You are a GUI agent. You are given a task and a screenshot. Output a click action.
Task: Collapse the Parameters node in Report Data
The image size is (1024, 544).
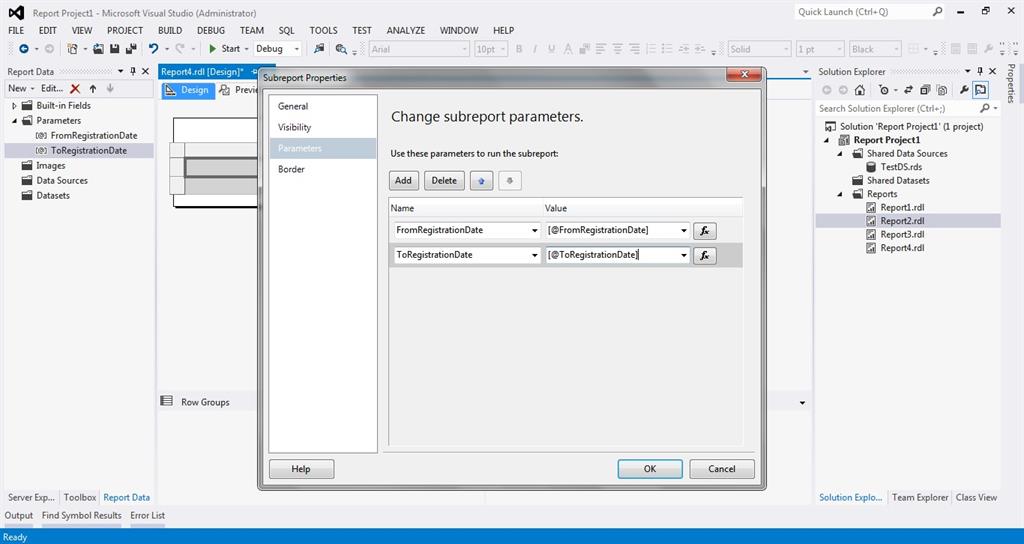pos(14,121)
